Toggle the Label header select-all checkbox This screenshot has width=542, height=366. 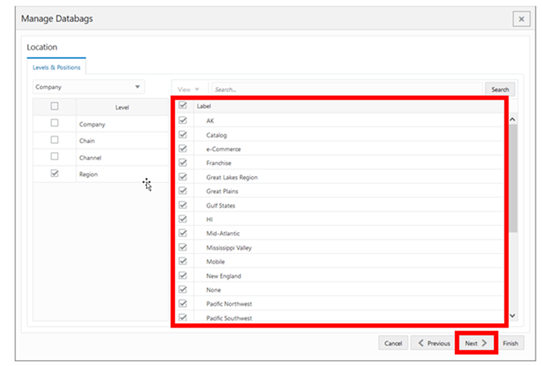(183, 105)
